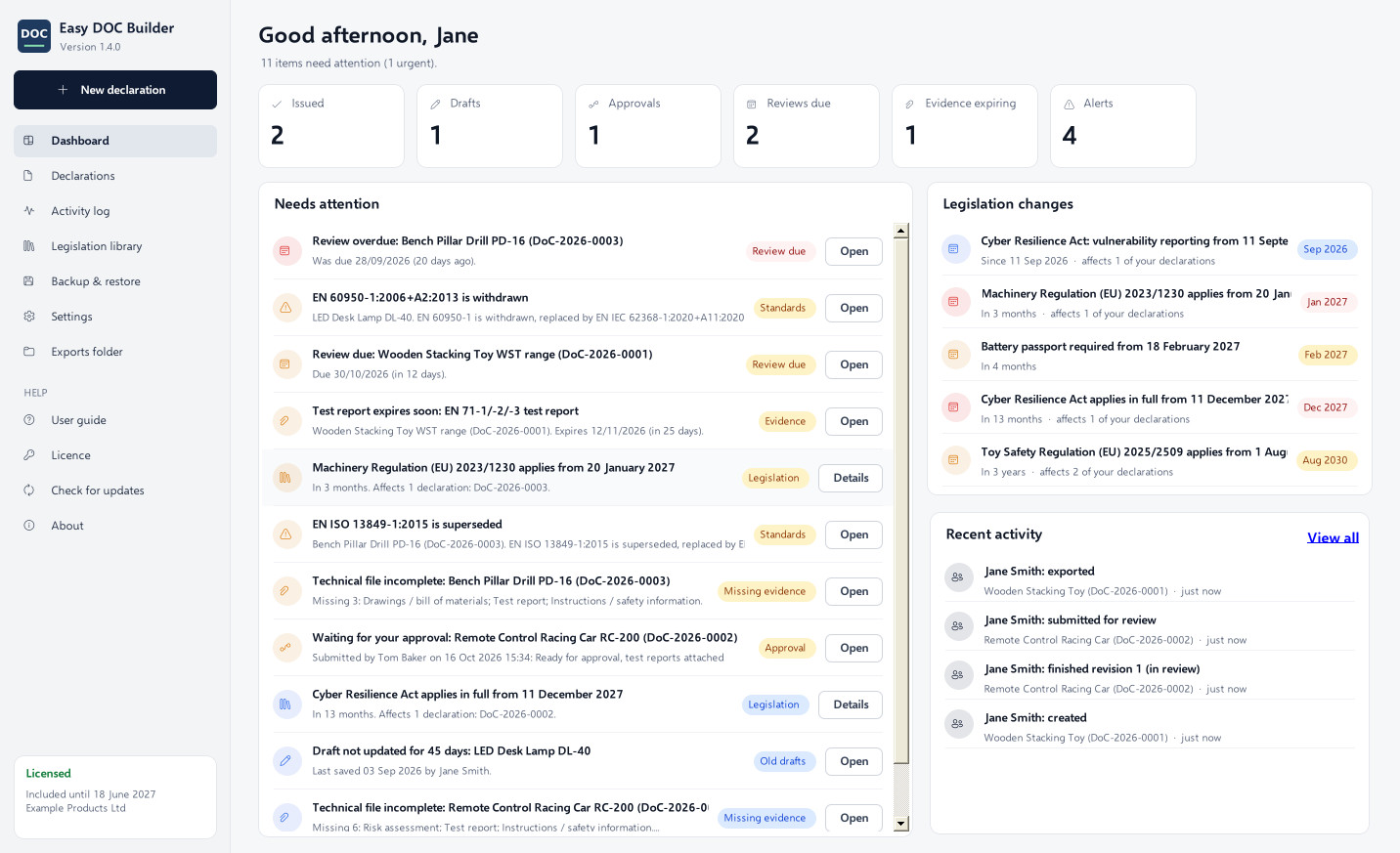1400x853 pixels.
Task: Click the DOC app logo icon
Action: pos(34,36)
